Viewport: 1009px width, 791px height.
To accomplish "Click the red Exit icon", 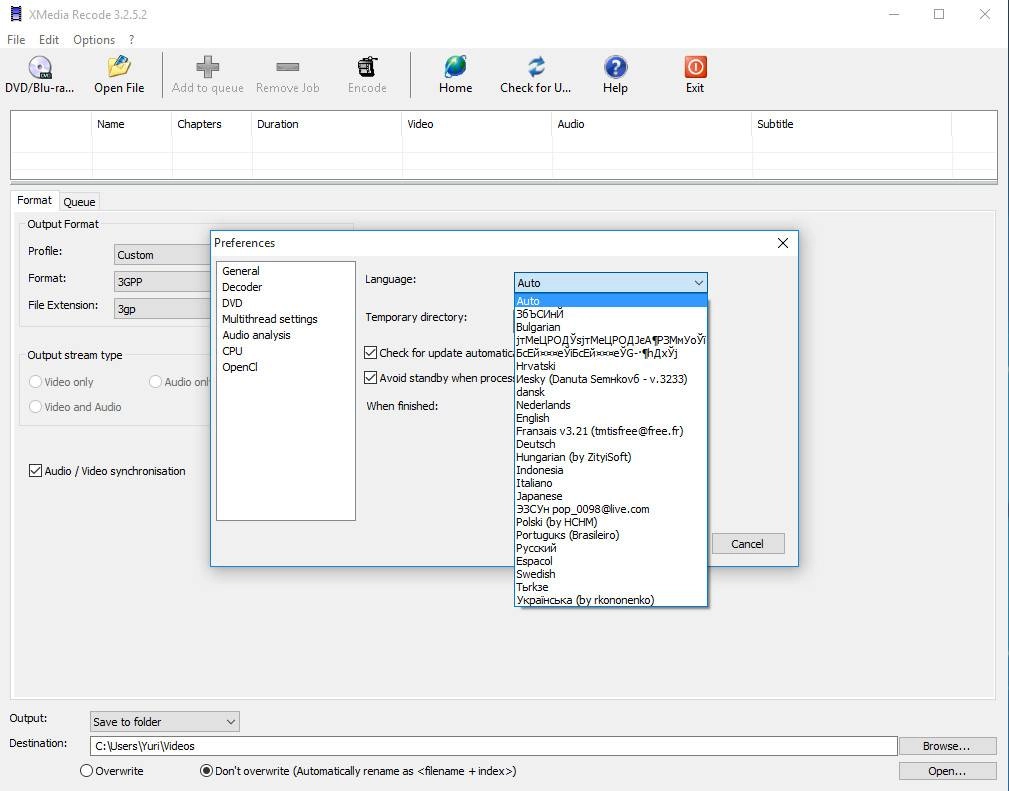I will pyautogui.click(x=695, y=68).
